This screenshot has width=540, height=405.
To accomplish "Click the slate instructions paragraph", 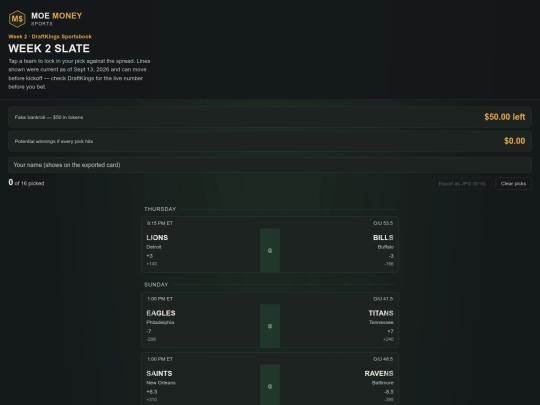I will (79, 74).
